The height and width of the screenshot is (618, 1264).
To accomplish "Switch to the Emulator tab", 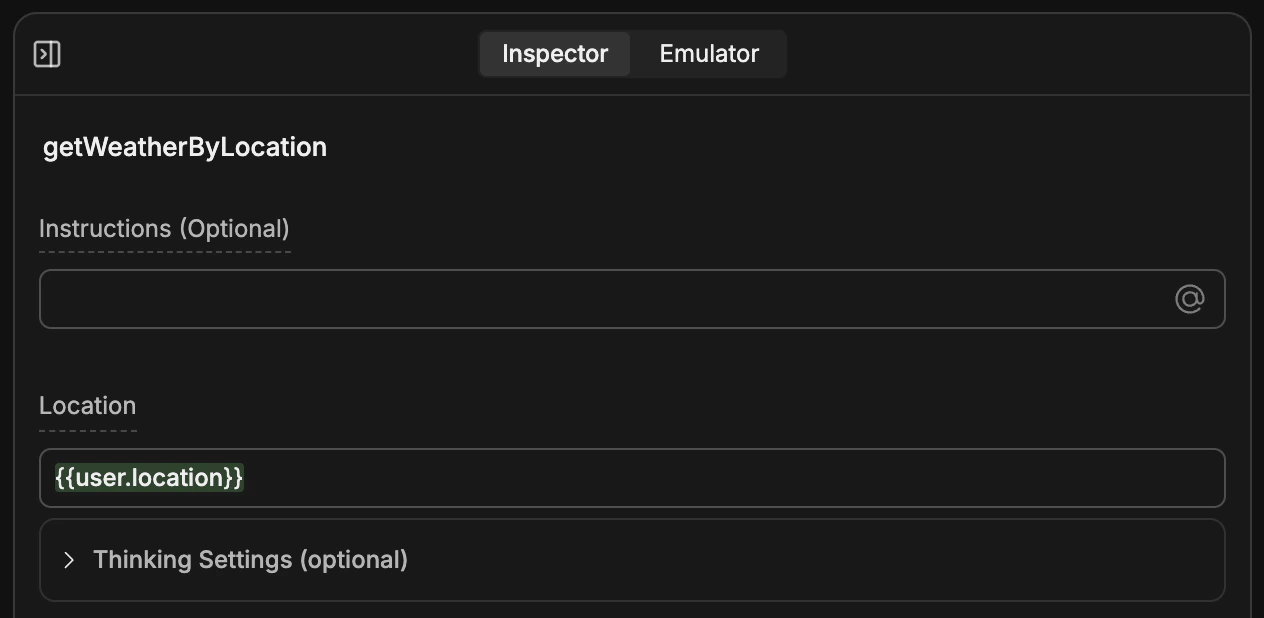I will pos(708,54).
